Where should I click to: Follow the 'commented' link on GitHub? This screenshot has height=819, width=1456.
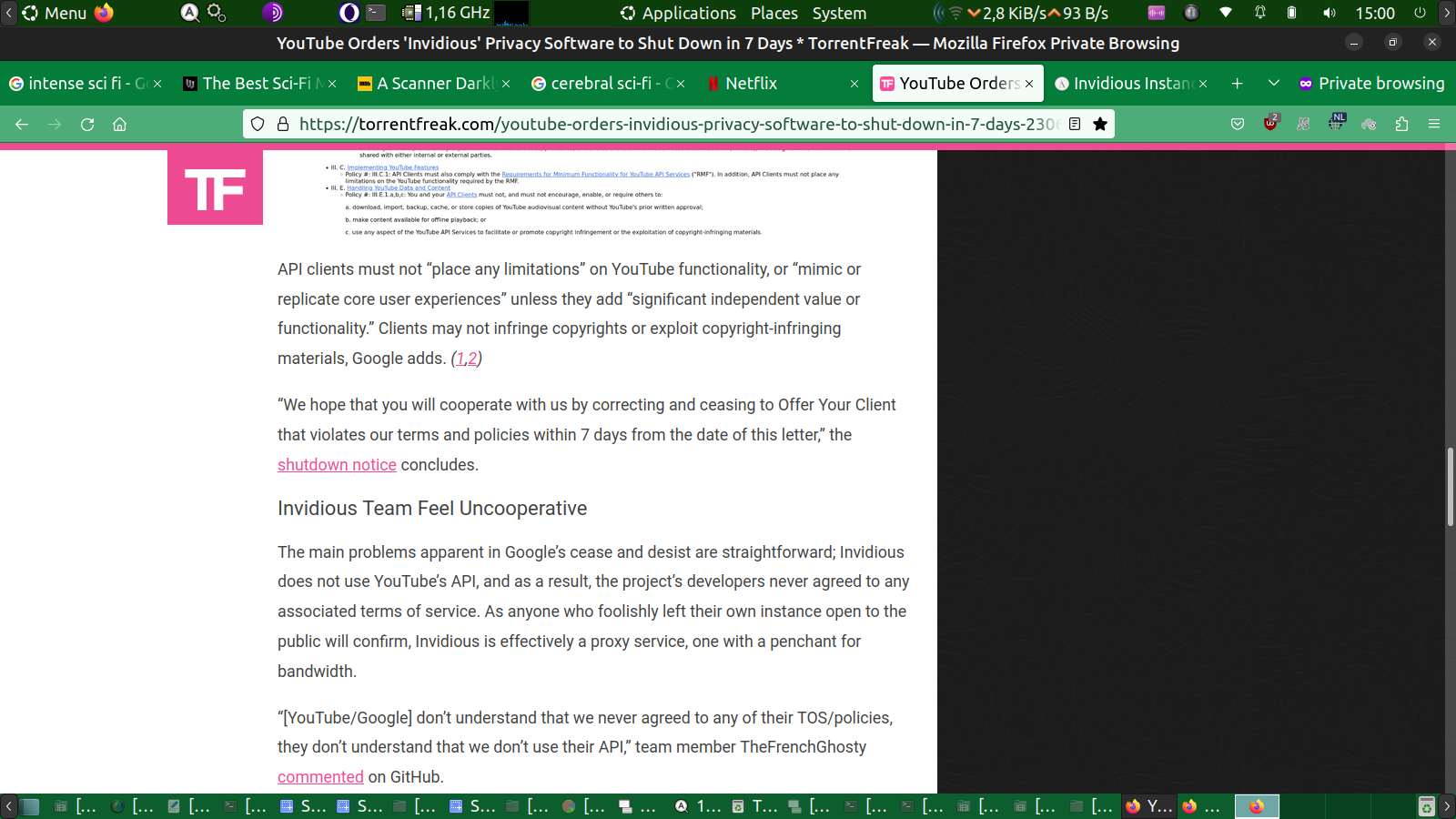(x=320, y=777)
